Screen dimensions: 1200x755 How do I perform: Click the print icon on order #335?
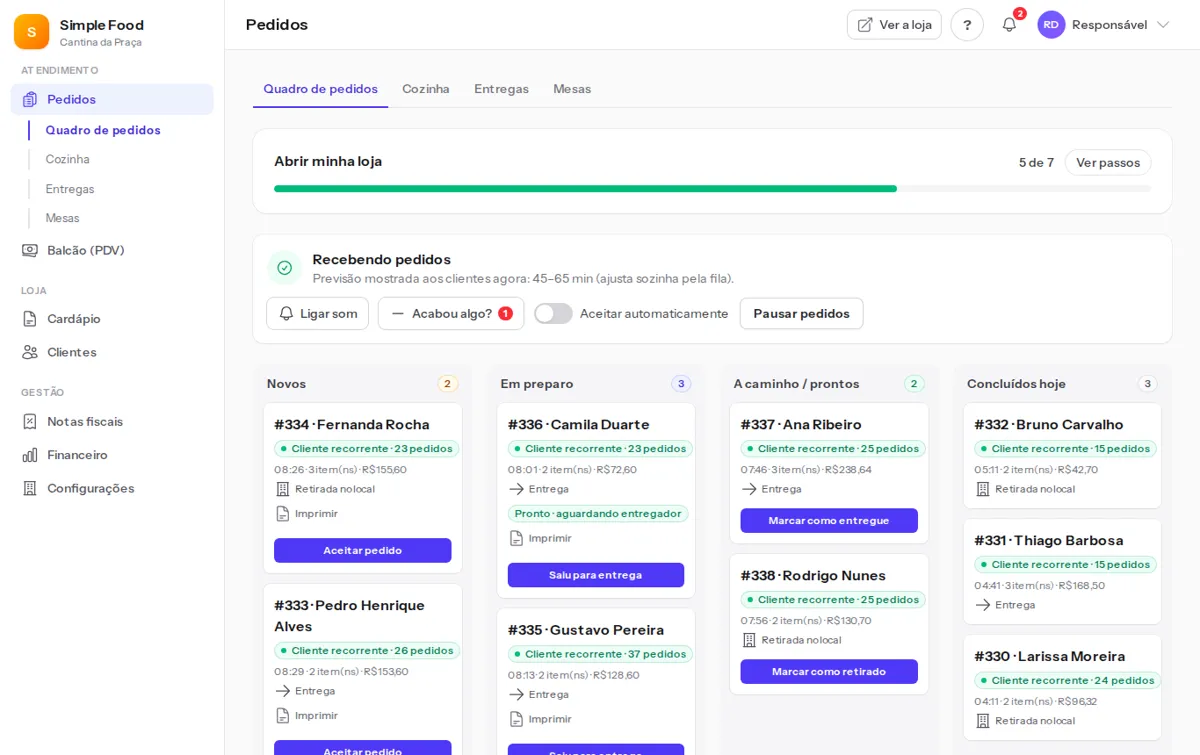coord(516,719)
